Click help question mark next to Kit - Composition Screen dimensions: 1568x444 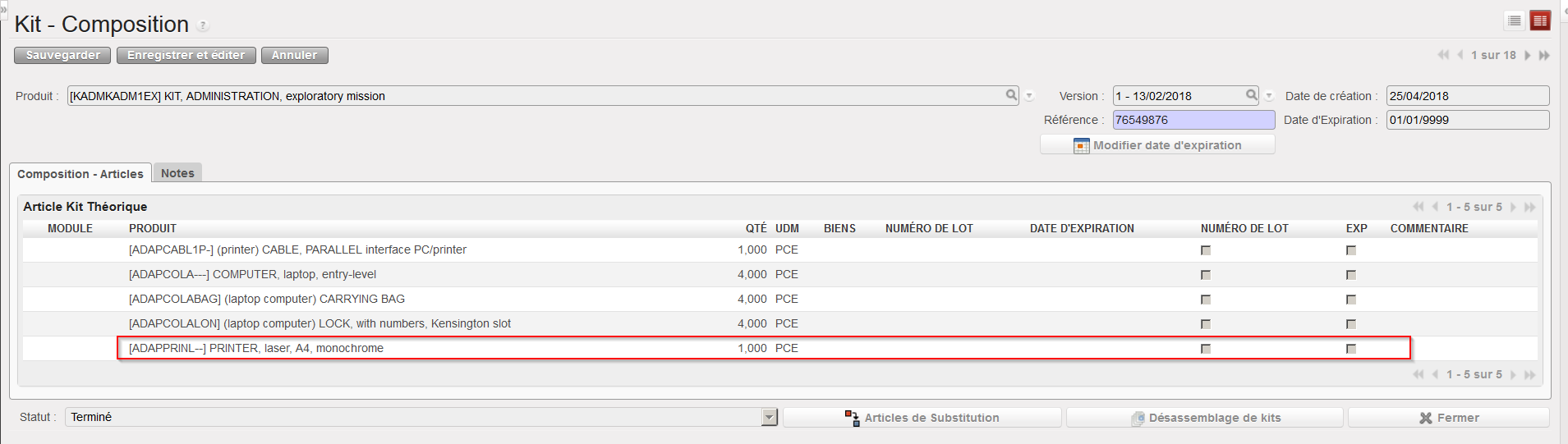coord(203,26)
